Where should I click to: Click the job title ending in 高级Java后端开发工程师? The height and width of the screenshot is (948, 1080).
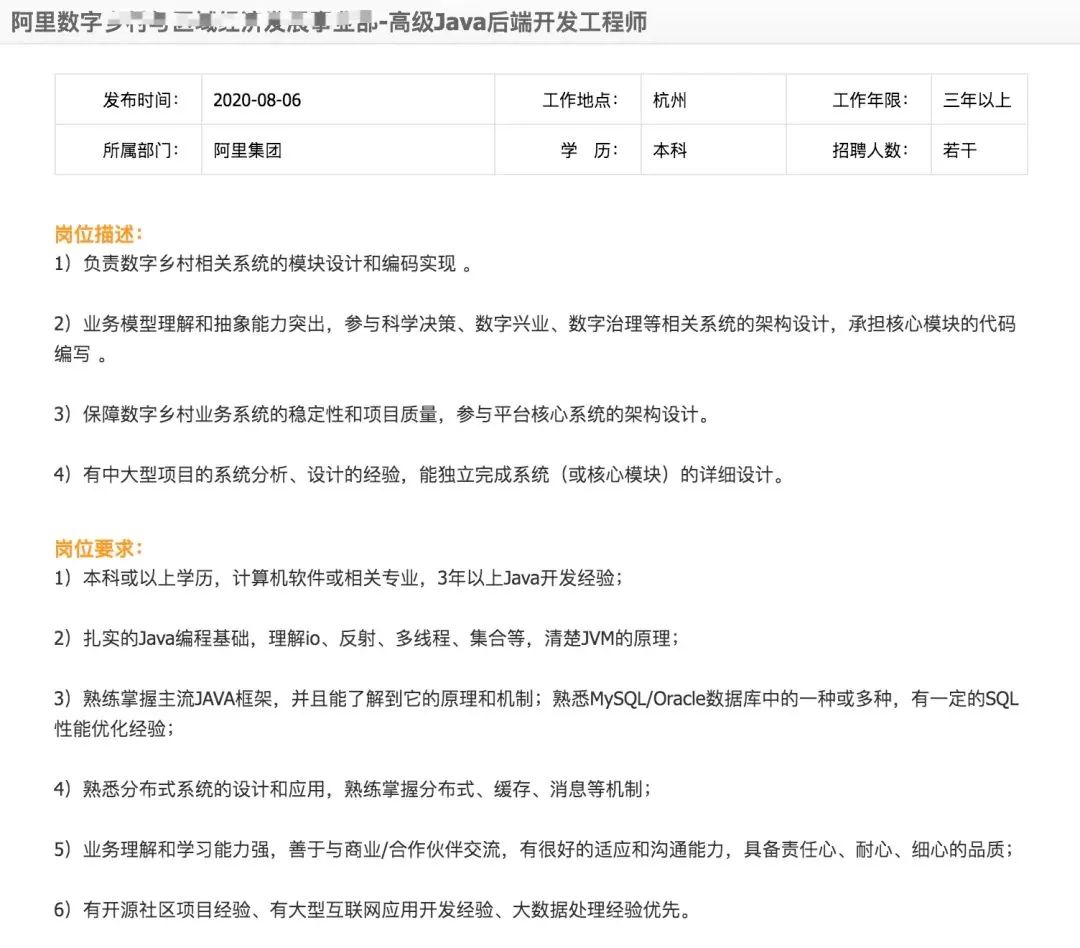tap(329, 22)
